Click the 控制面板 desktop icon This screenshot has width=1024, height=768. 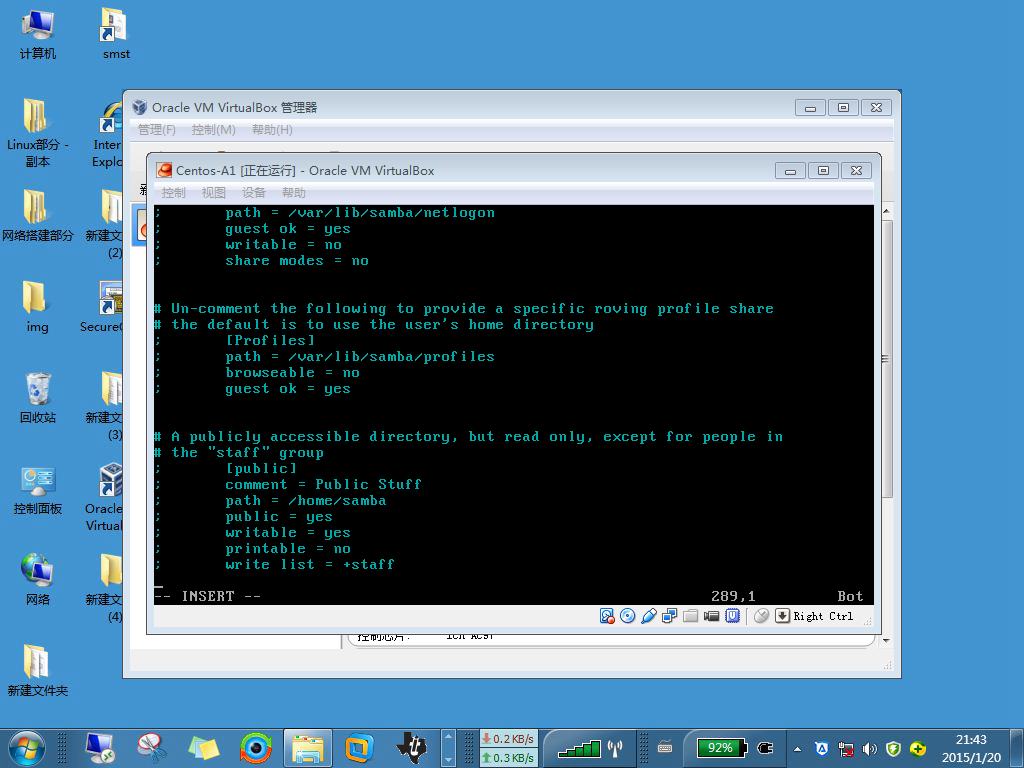click(x=37, y=490)
